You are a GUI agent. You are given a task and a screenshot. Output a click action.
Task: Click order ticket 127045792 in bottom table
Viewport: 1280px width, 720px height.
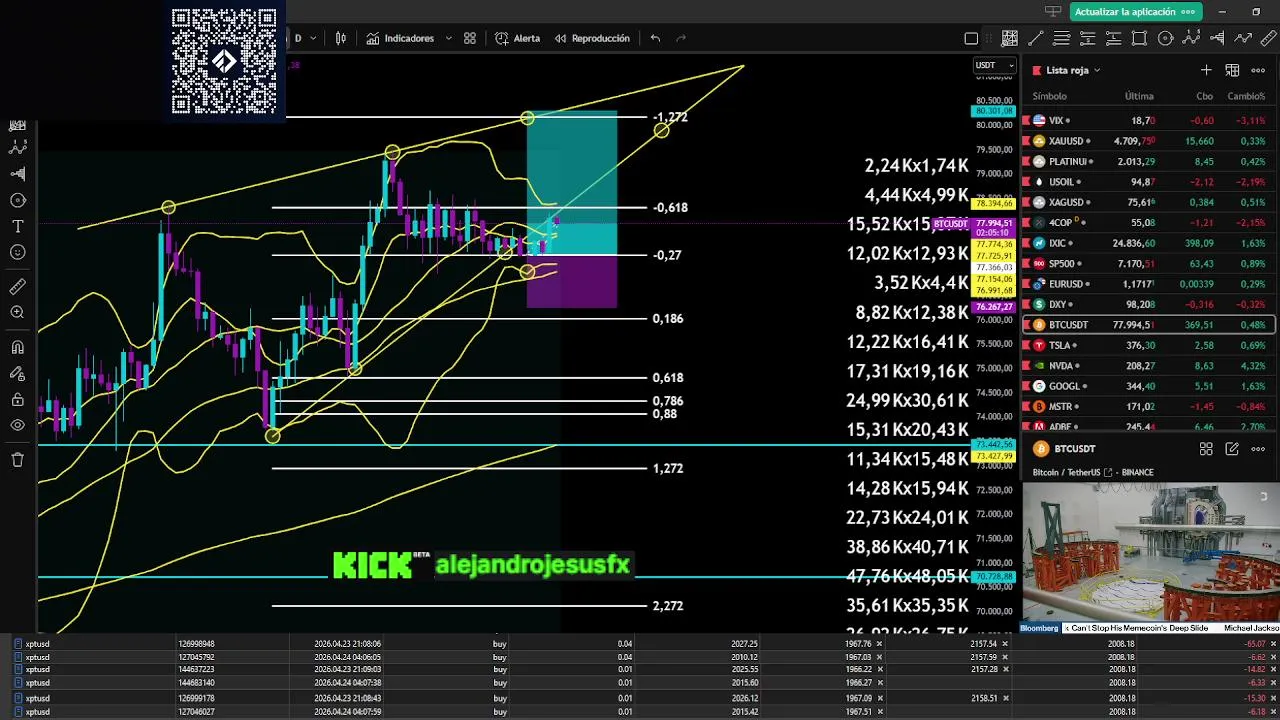196,657
